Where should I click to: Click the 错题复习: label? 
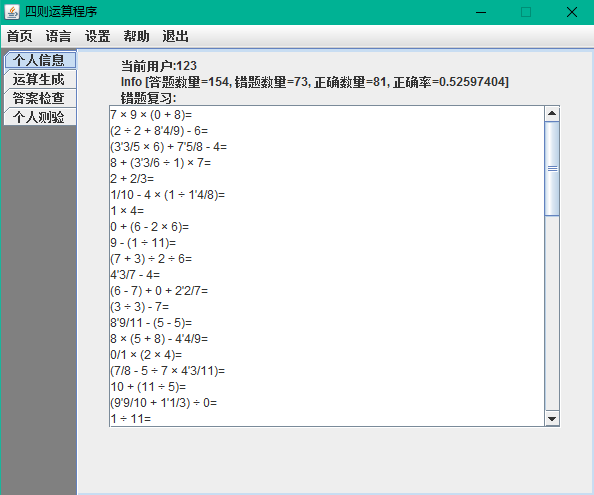point(148,98)
